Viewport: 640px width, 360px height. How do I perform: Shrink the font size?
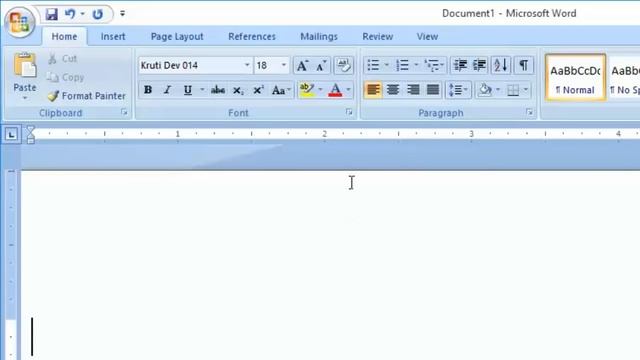click(x=321, y=65)
